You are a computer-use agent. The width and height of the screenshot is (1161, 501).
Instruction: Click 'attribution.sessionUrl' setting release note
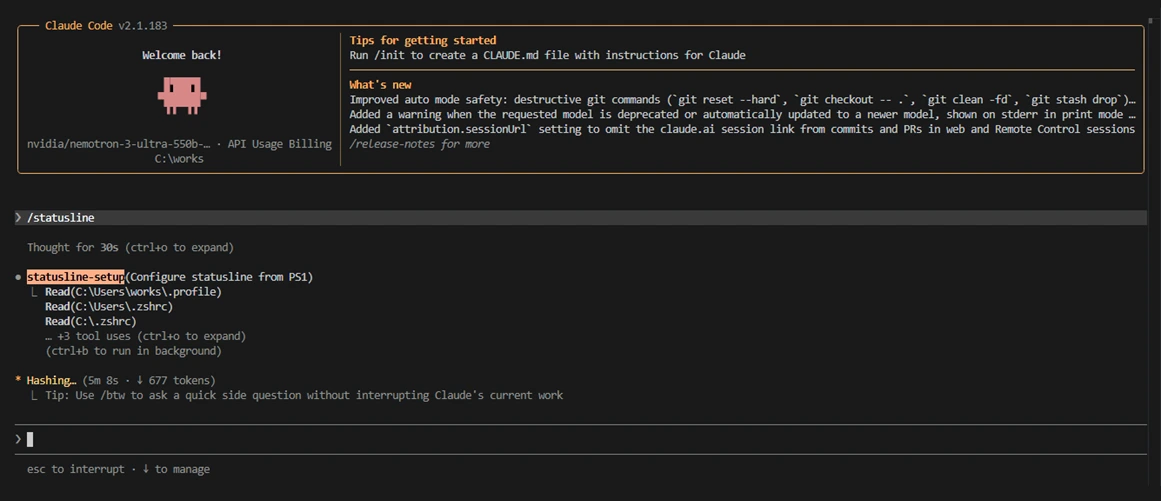click(x=743, y=129)
